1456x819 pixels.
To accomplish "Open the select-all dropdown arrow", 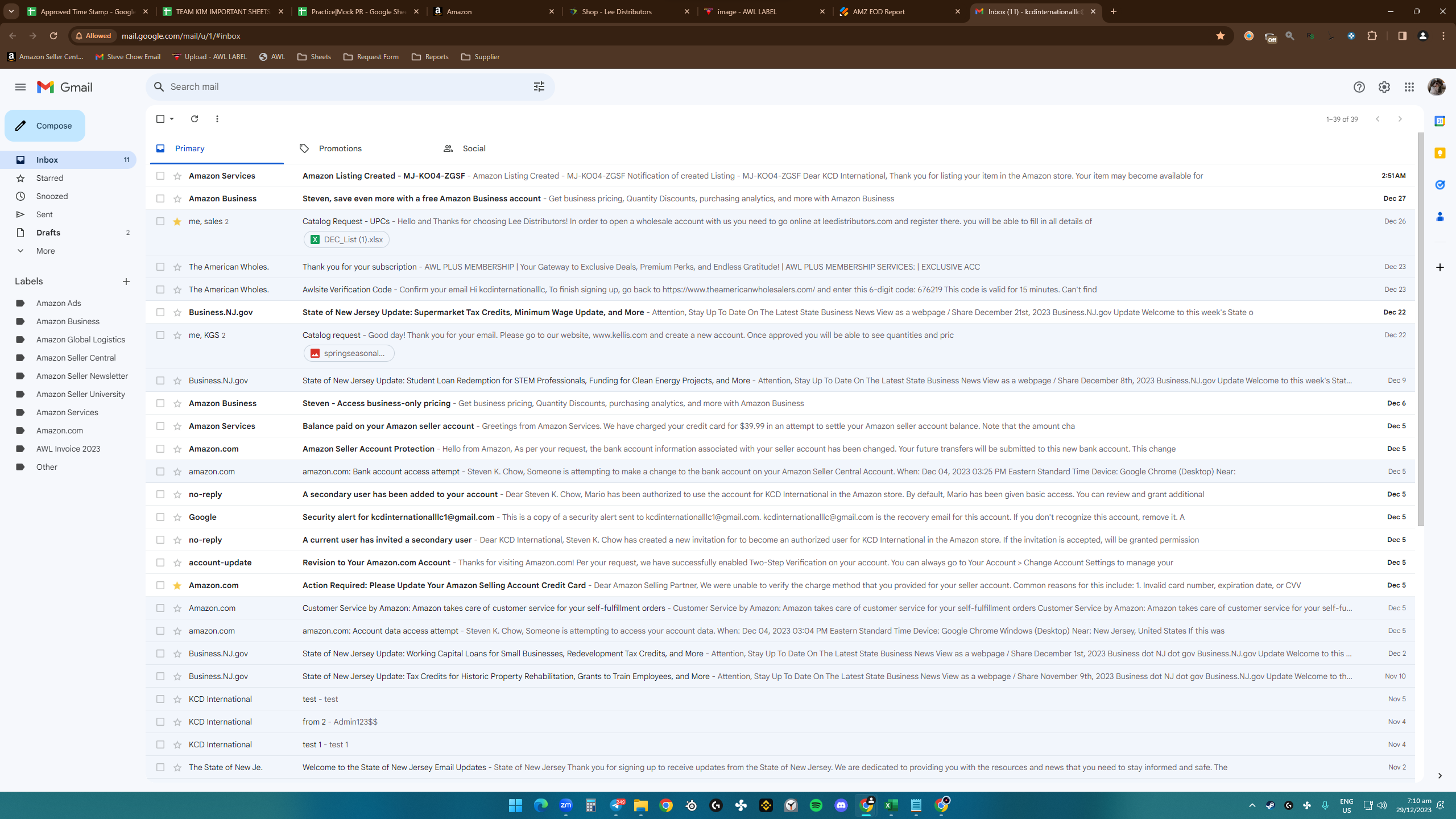I will click(x=172, y=119).
